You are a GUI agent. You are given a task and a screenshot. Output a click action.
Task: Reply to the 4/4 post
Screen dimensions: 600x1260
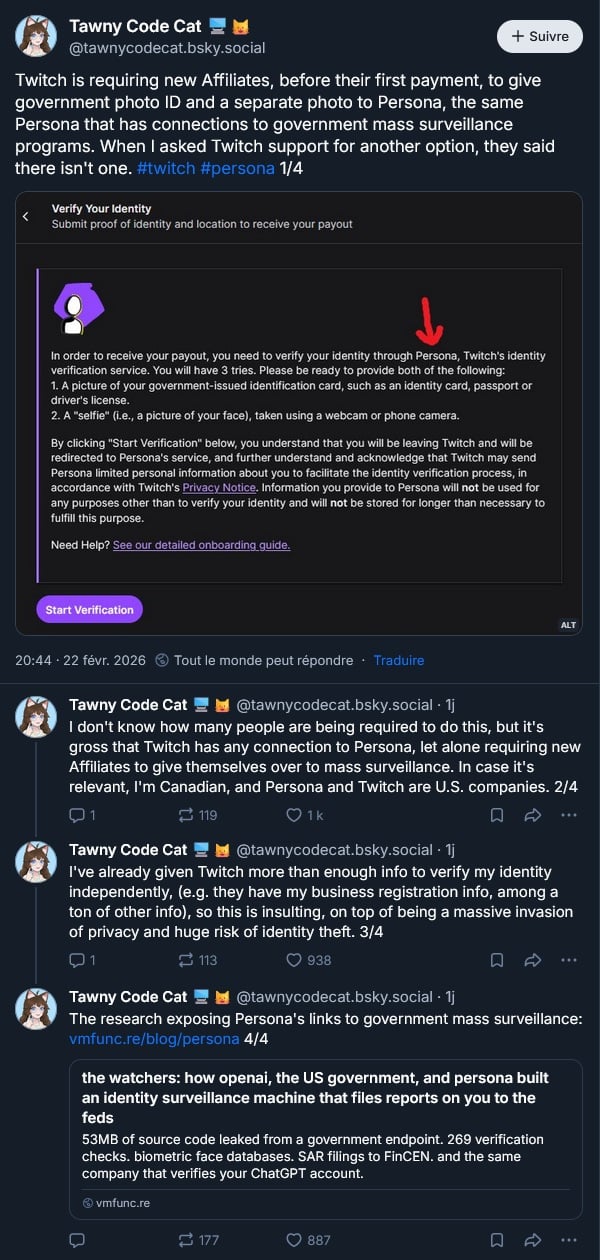(77, 1240)
